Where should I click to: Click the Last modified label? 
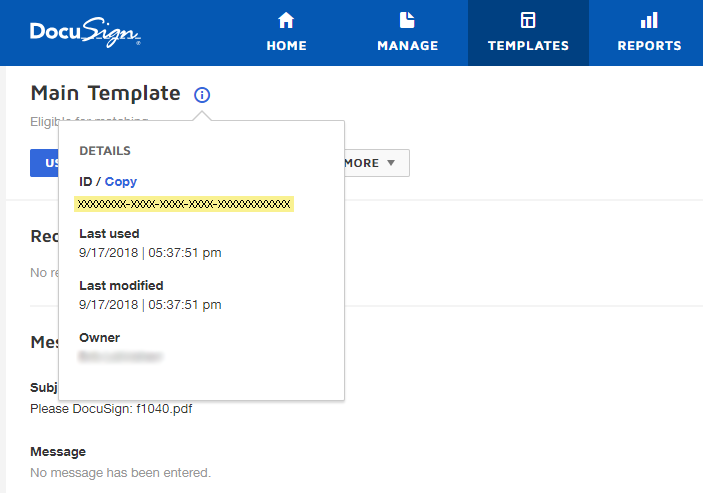[121, 285]
